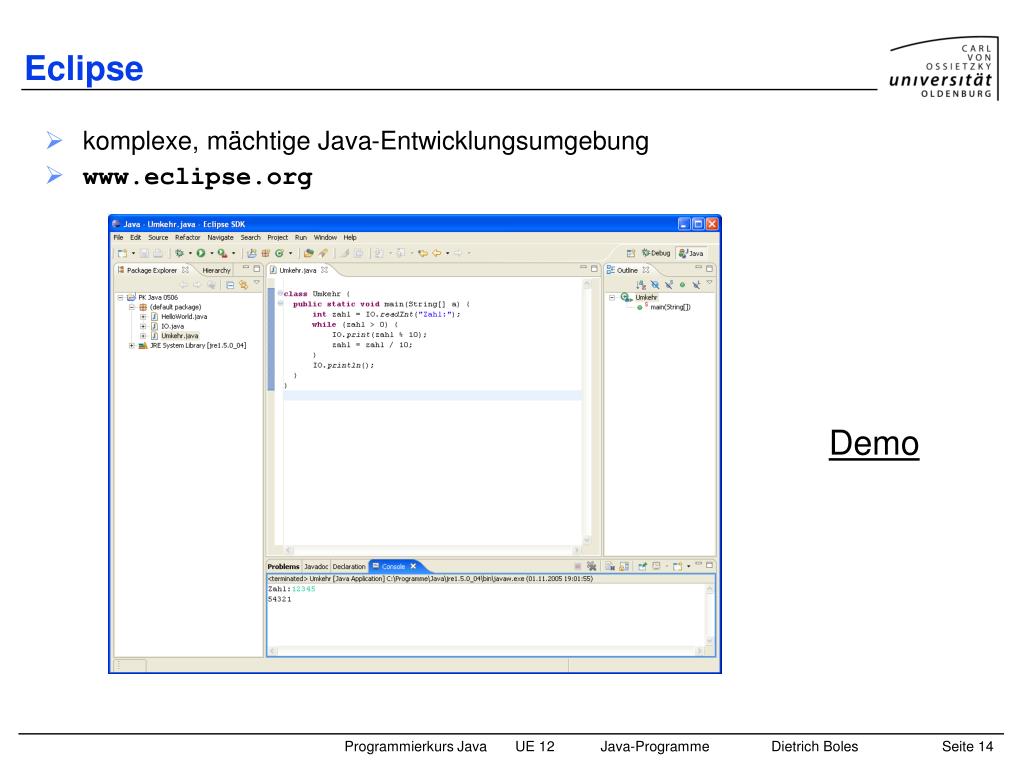Switch to the Declaration tab
Image resolution: width=1024 pixels, height=768 pixels.
(x=349, y=567)
